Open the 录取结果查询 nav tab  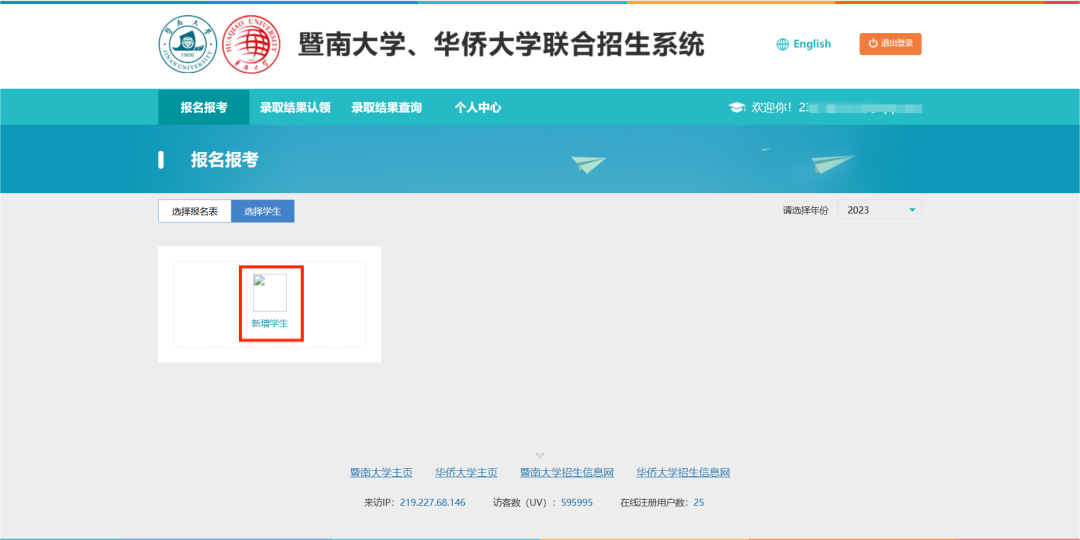tap(386, 107)
